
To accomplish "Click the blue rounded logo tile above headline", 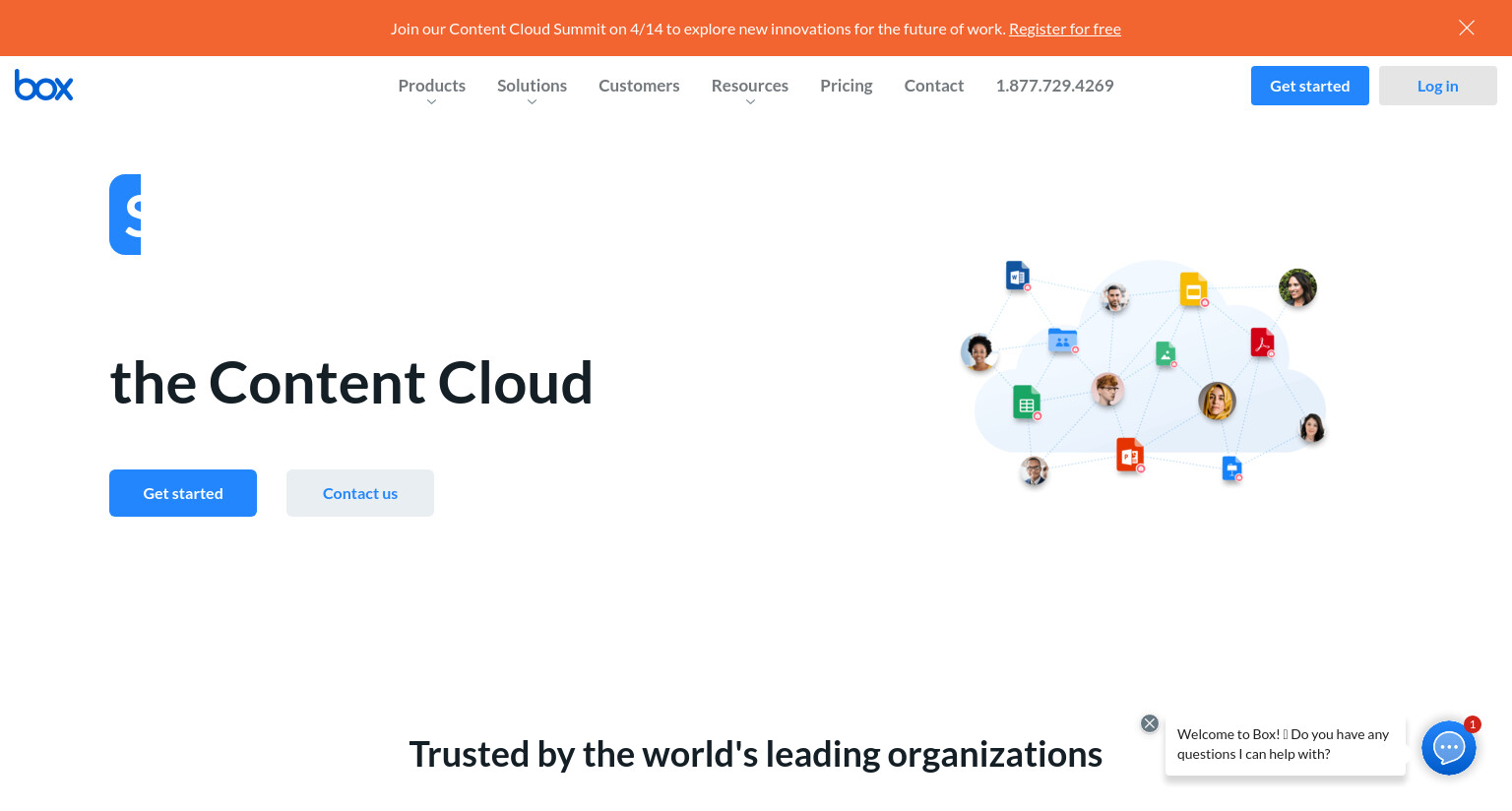I will pyautogui.click(x=125, y=215).
